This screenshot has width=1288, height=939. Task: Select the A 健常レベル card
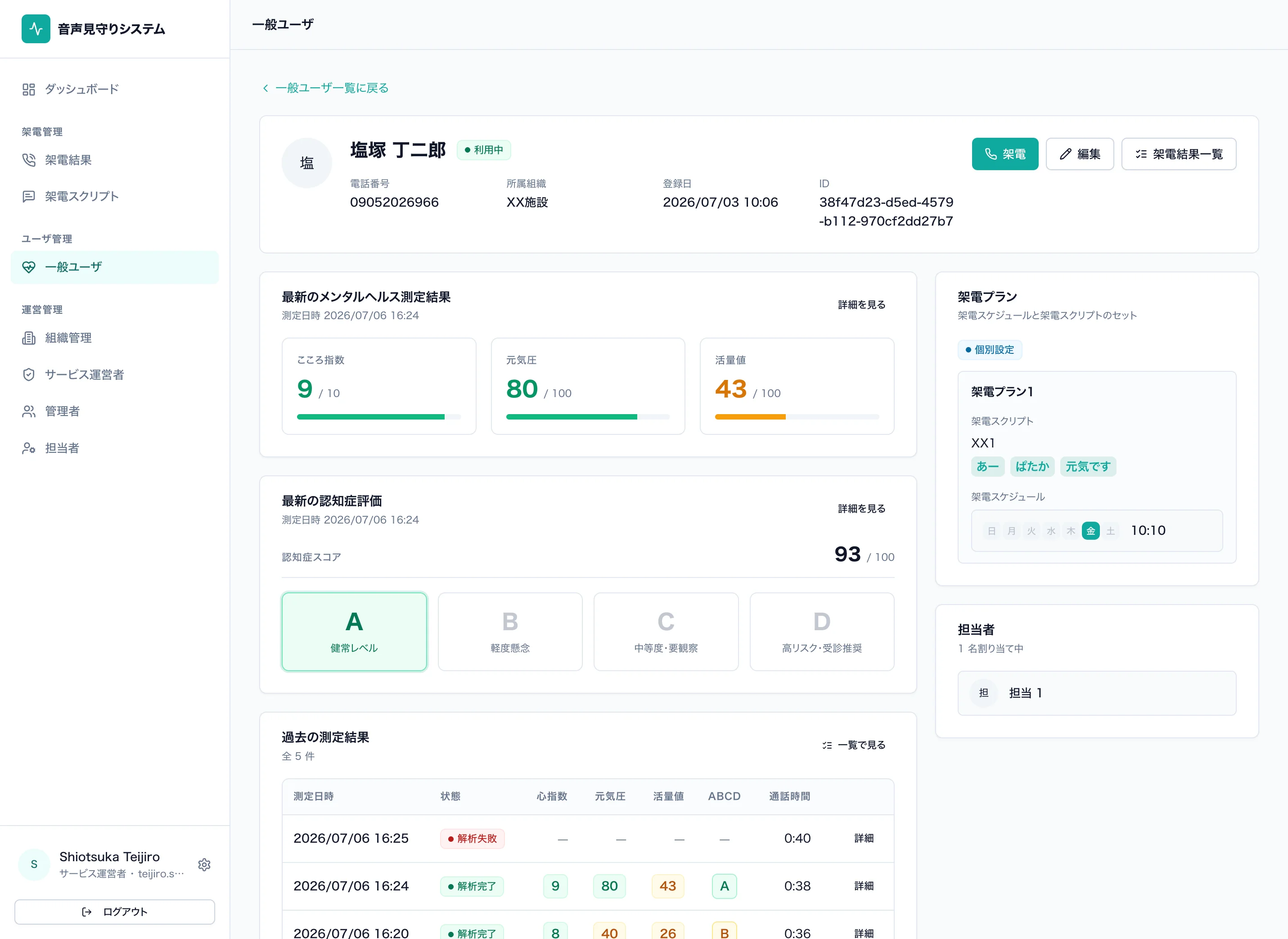354,632
